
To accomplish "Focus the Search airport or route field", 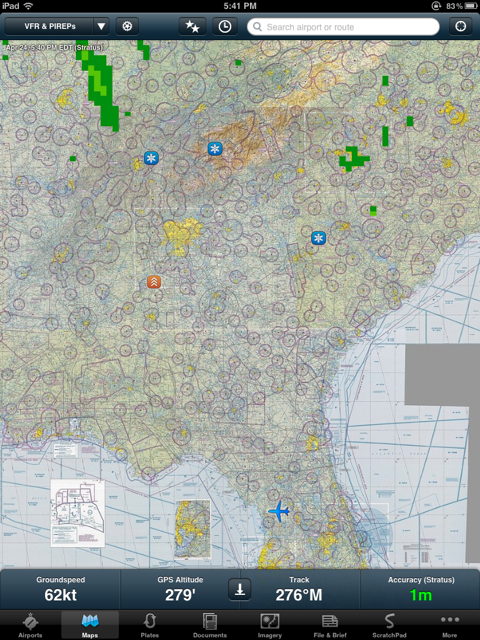I will click(343, 27).
